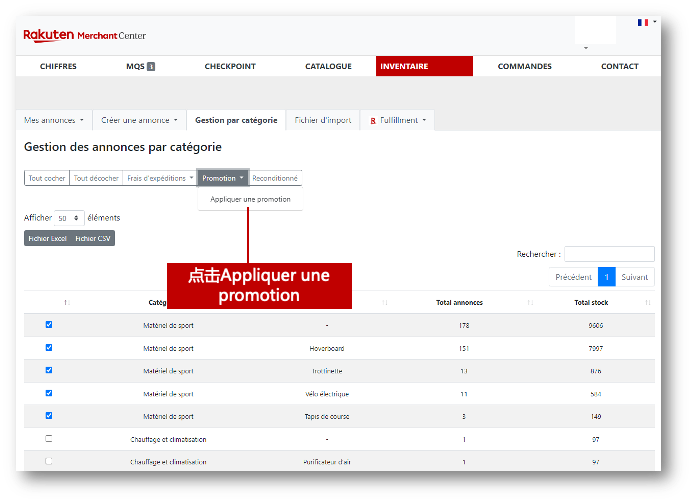Screen dimensions: 692x502
Task: Click the Rakuten Merchant Center logo
Action: click(x=84, y=35)
